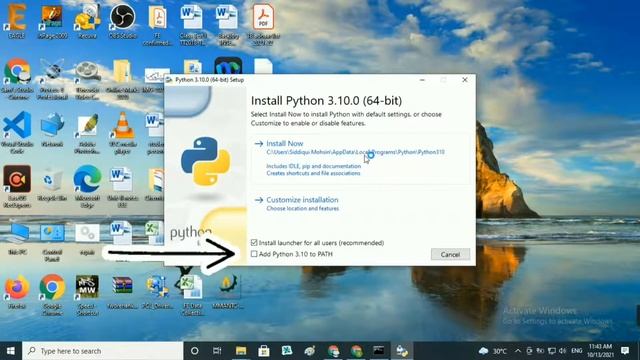
Task: Select the WinRAR archive desktop icon
Action: click(122, 291)
